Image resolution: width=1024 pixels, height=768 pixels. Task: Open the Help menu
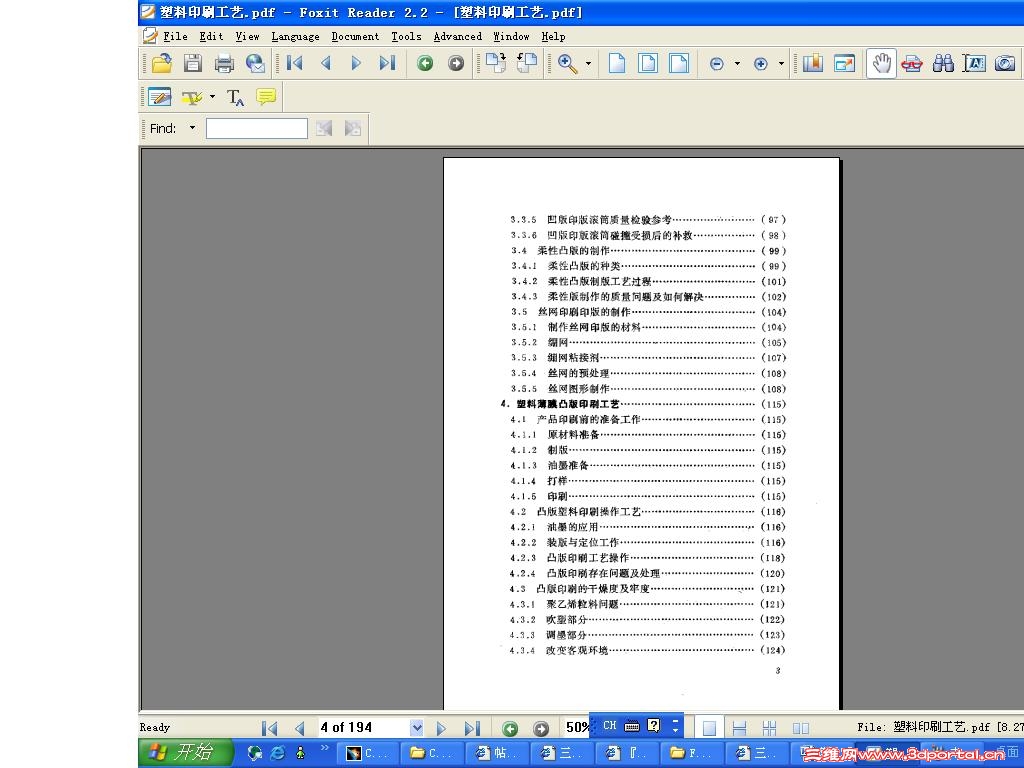[553, 37]
